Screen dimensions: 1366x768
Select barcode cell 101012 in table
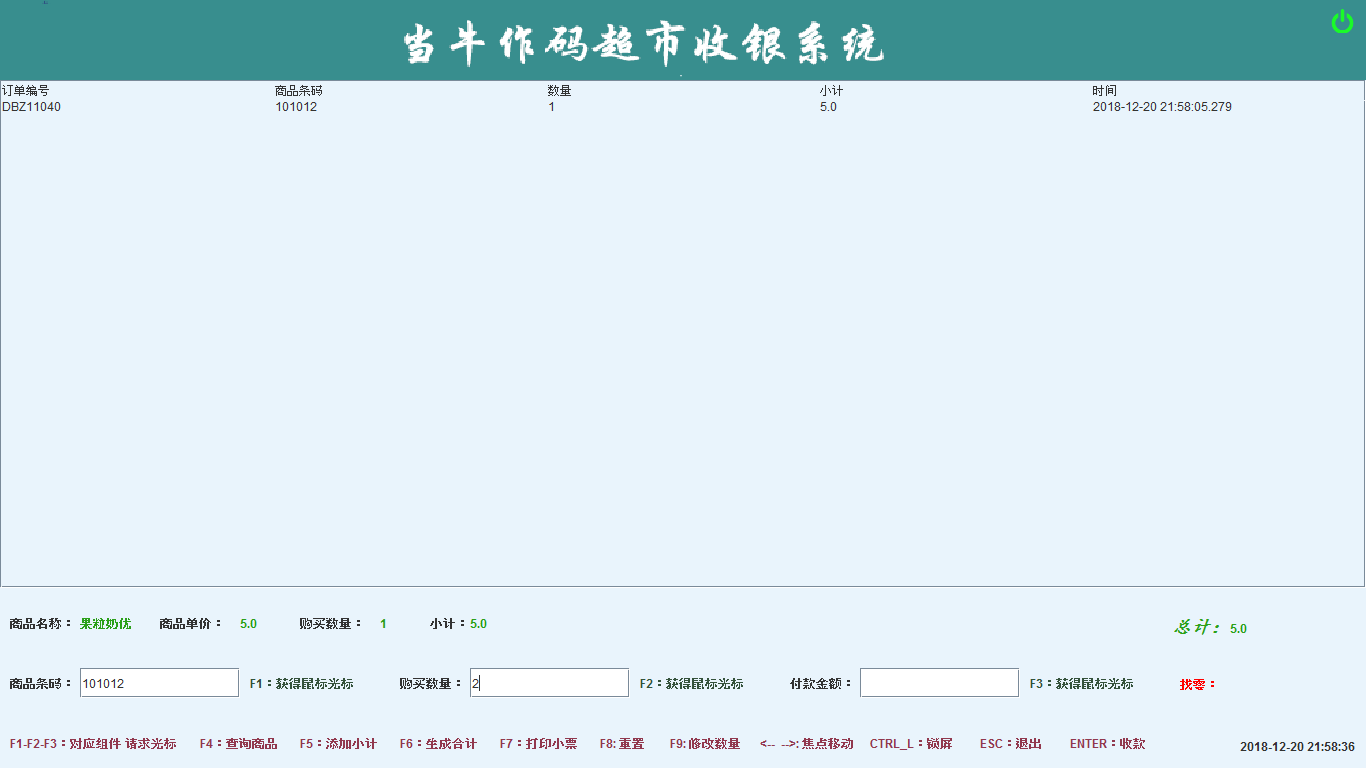point(296,107)
